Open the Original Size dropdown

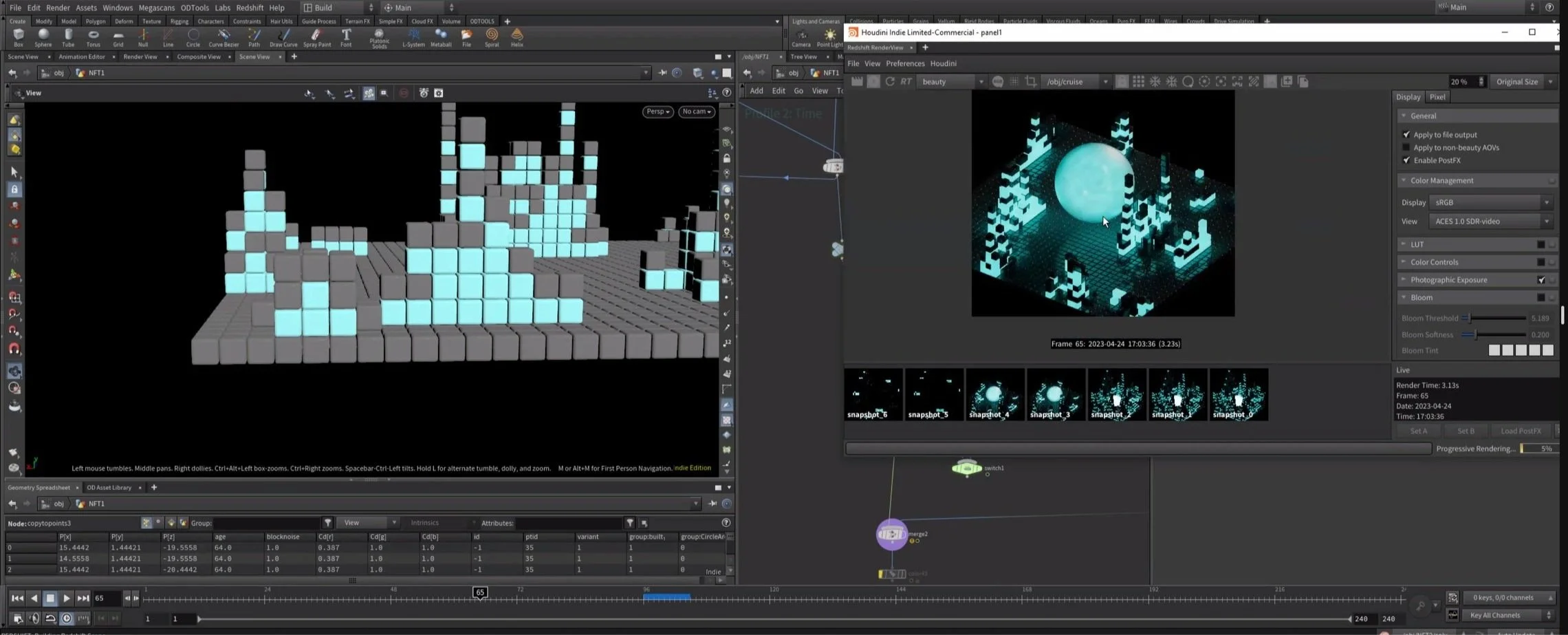pos(1524,82)
